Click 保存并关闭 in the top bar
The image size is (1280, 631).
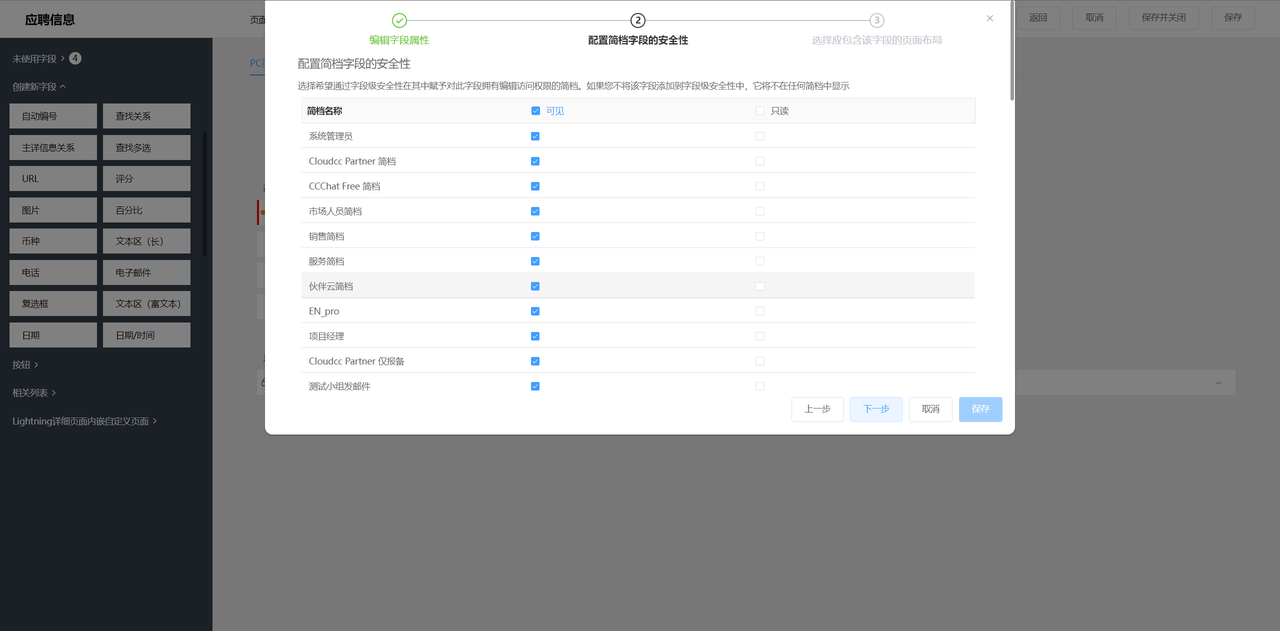pos(1163,18)
